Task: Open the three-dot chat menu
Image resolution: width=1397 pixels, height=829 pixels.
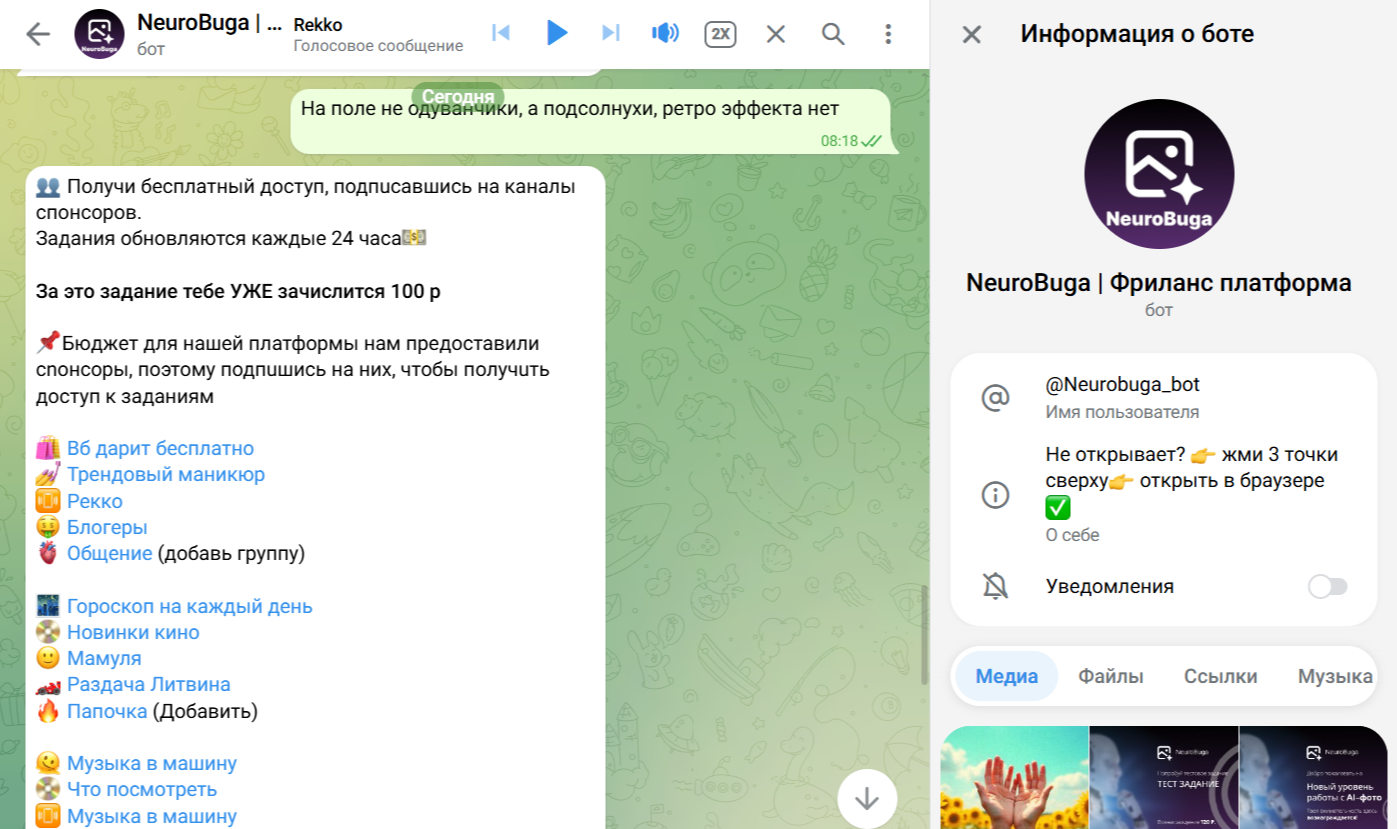Action: tap(888, 34)
